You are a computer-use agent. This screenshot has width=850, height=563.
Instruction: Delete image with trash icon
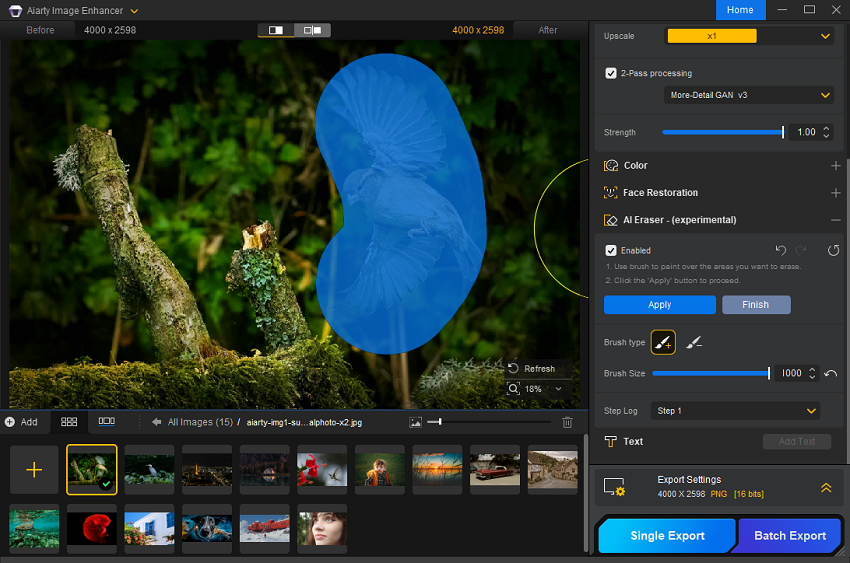point(567,422)
